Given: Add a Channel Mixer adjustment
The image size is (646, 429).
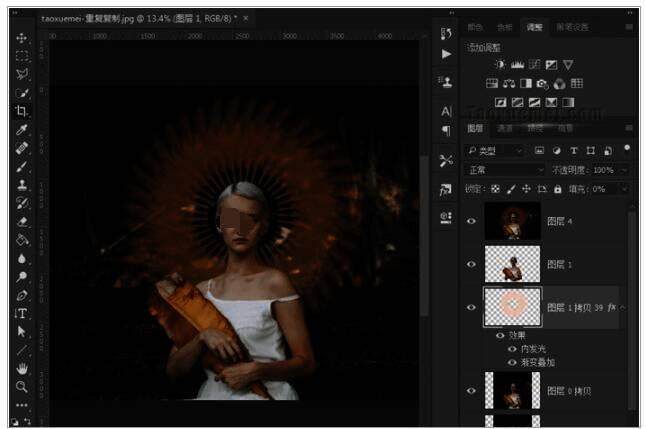Looking at the screenshot, I should pyautogui.click(x=559, y=84).
